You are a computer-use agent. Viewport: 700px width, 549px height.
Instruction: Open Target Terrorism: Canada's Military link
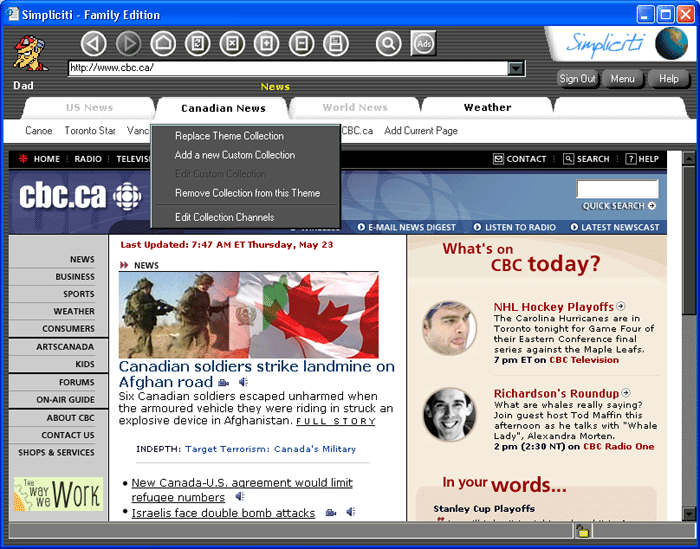click(x=270, y=449)
